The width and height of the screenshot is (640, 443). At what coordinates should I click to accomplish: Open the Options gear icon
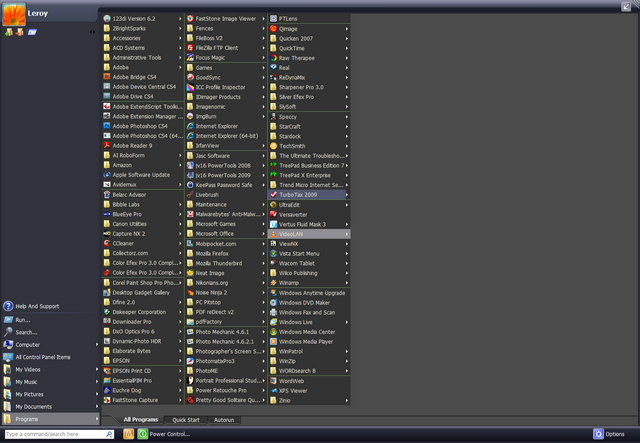(598, 434)
